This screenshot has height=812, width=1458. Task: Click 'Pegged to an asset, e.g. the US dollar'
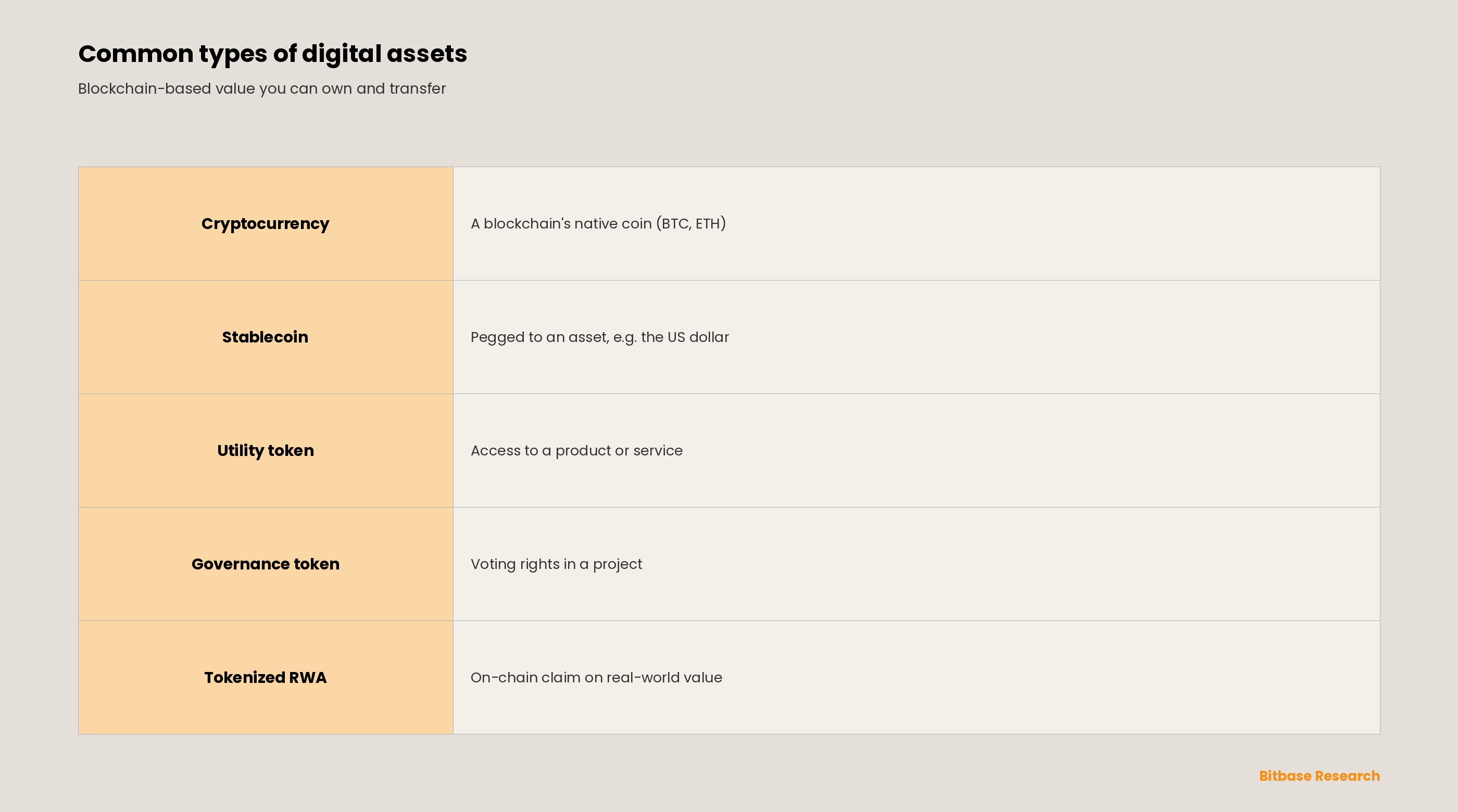click(599, 337)
